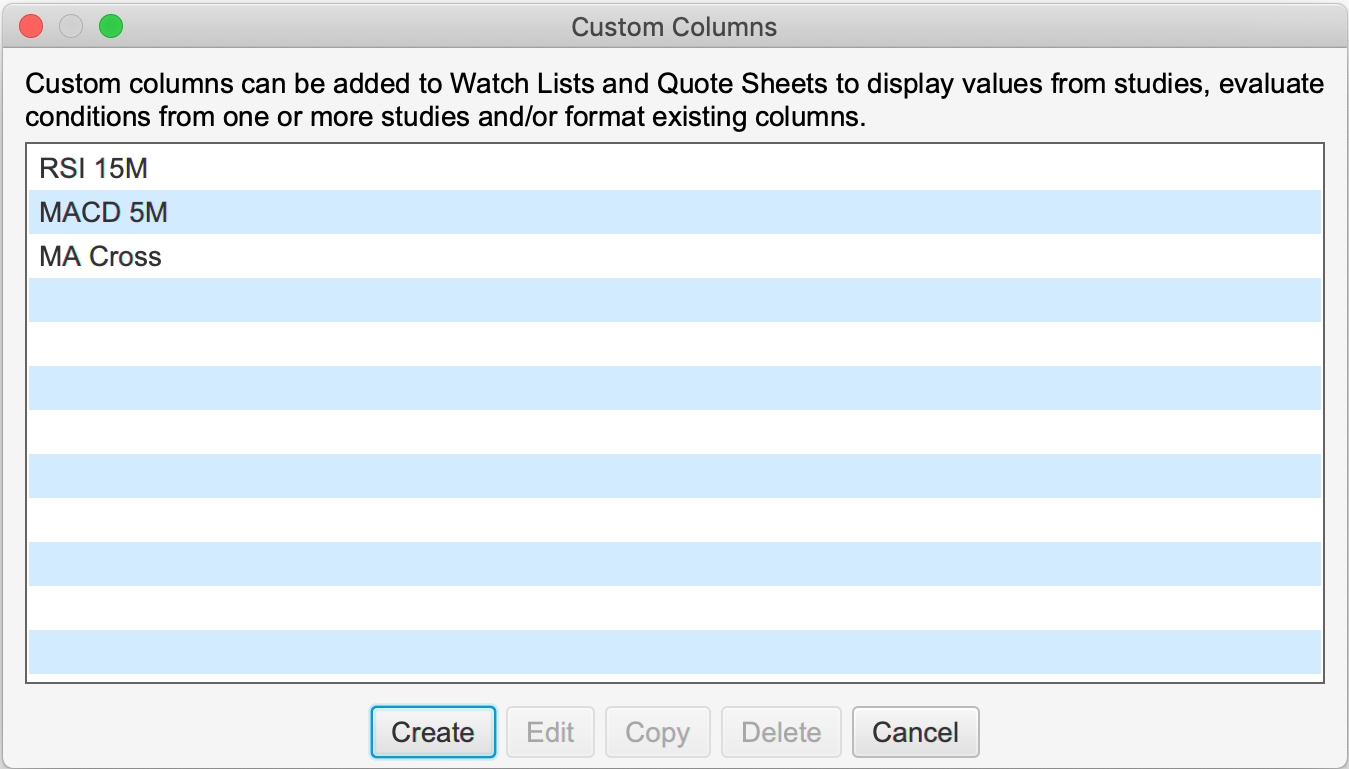Close the Custom Columns window
Viewport: 1349px width, 769px height.
point(31,26)
